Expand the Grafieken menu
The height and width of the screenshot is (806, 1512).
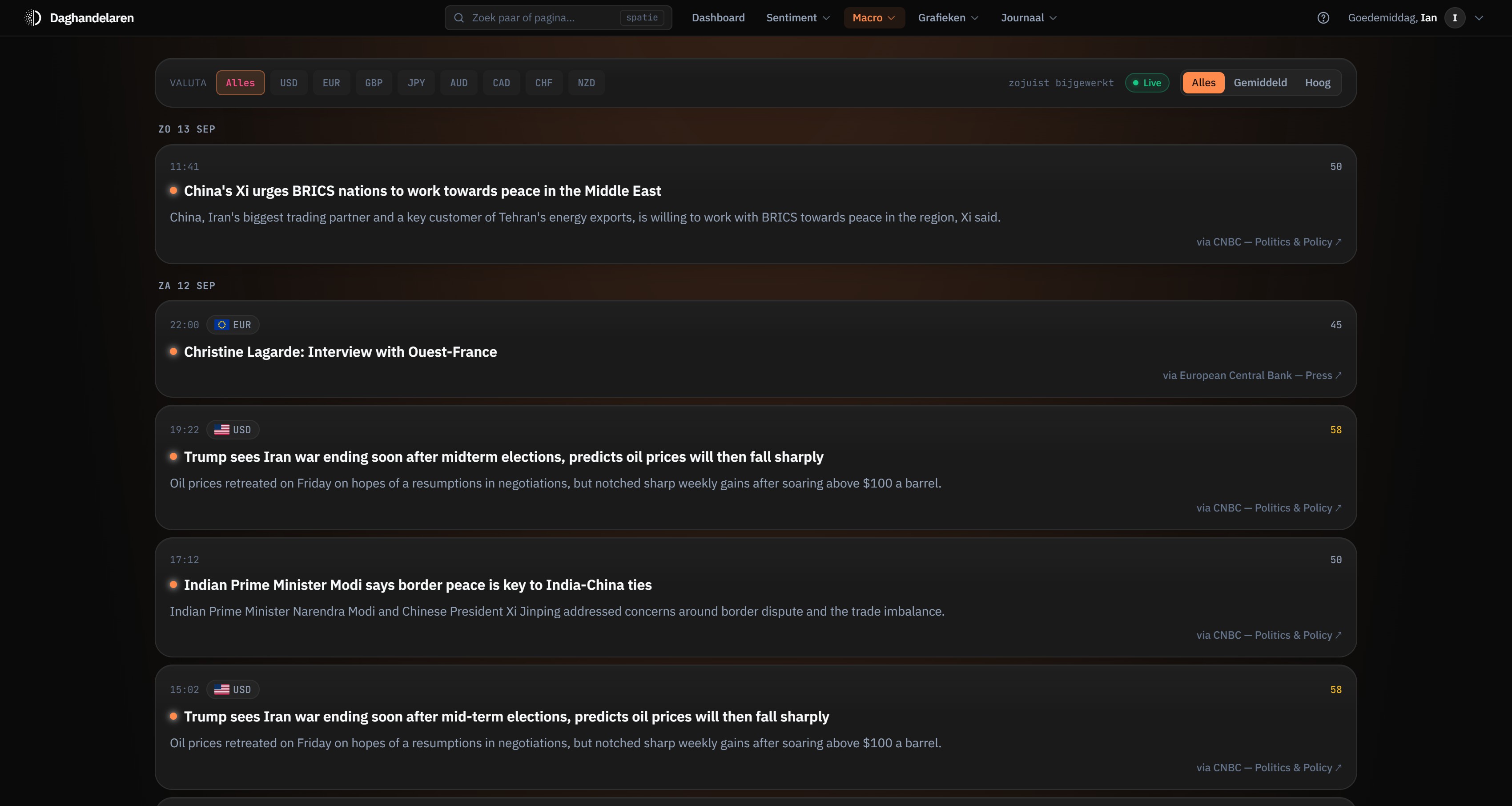point(948,18)
